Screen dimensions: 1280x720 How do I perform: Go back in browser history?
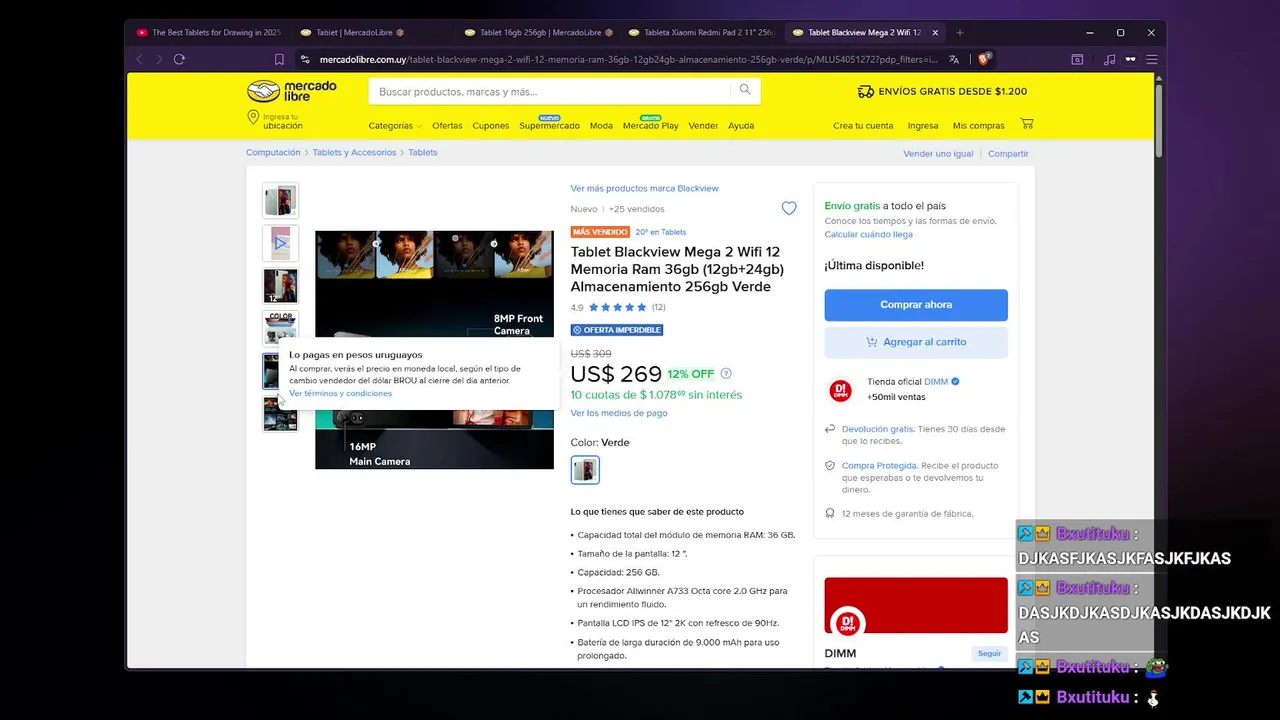click(139, 59)
